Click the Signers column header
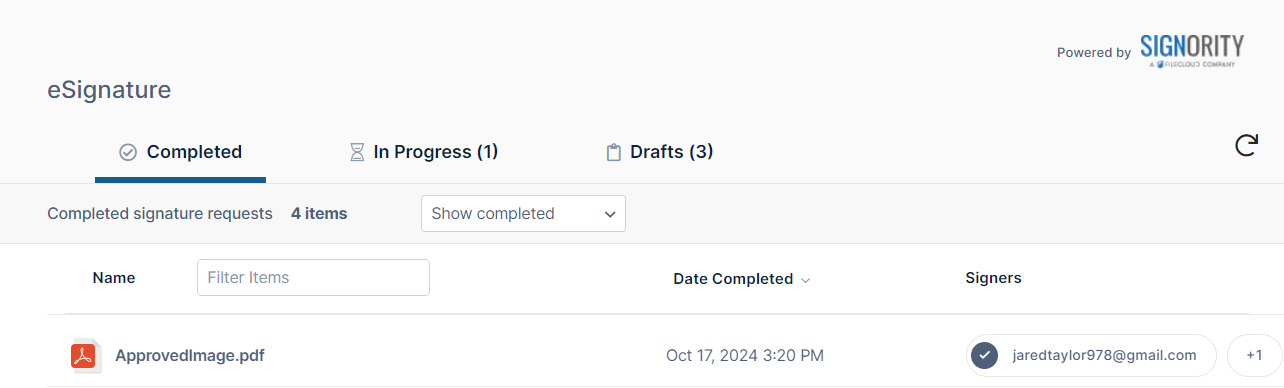1284x388 pixels. click(x=993, y=278)
